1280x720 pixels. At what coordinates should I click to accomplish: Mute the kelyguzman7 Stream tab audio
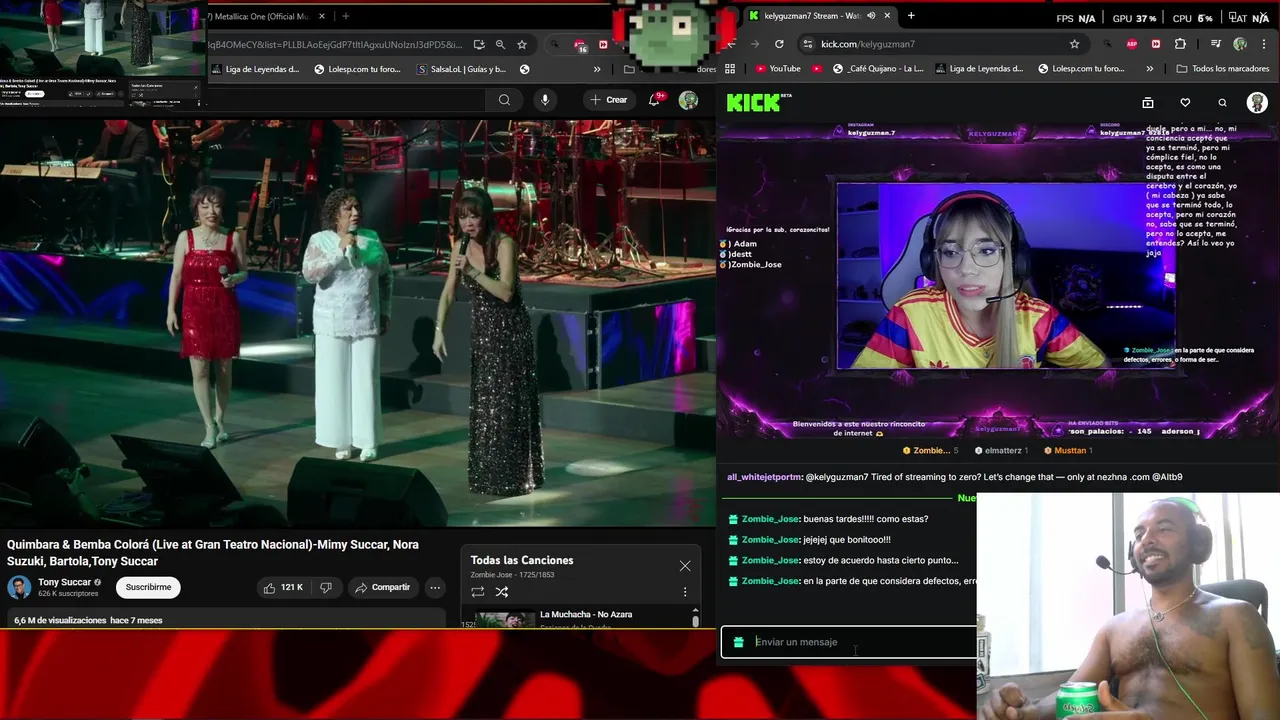870,16
